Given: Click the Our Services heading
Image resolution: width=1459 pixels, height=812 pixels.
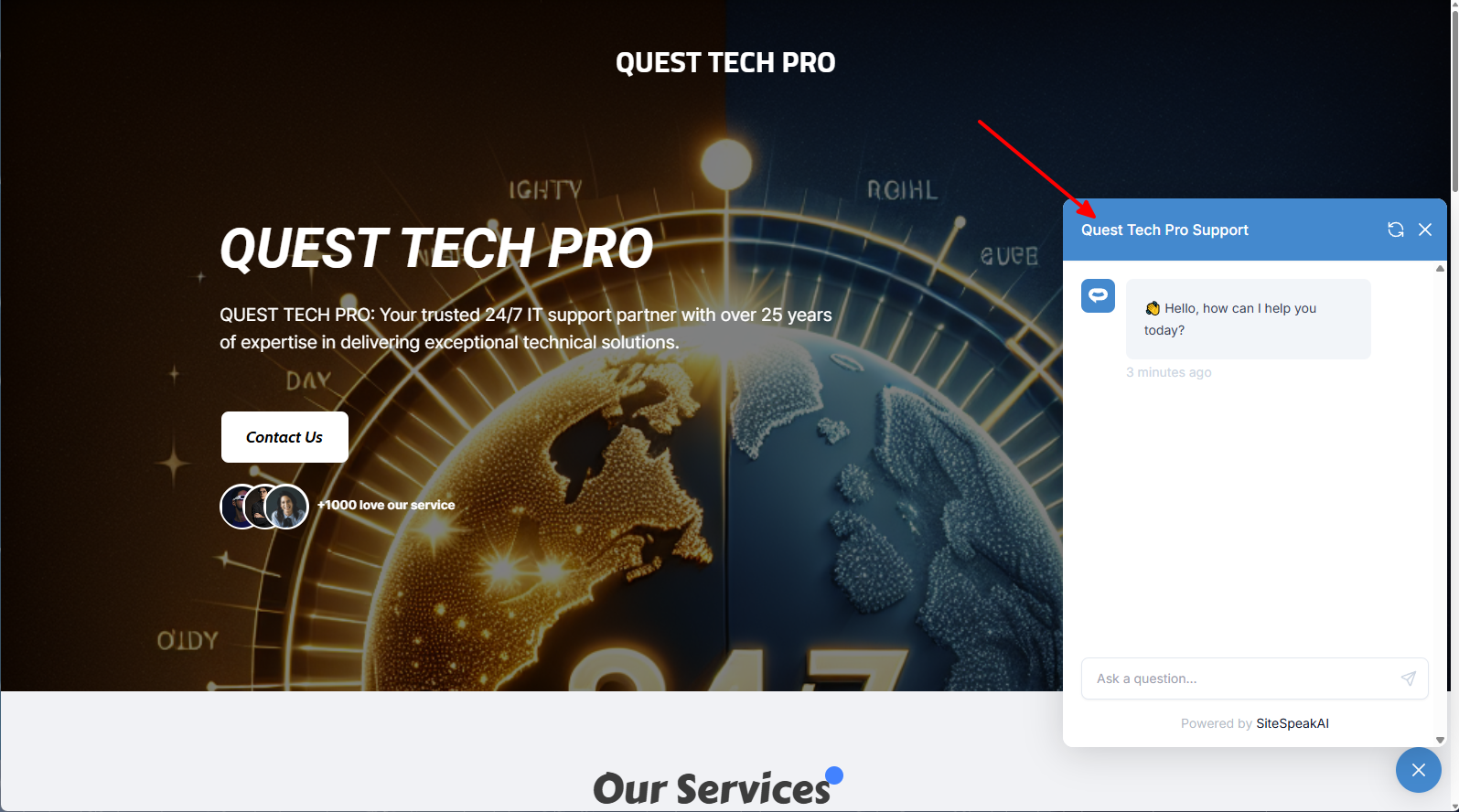Looking at the screenshot, I should [712, 788].
